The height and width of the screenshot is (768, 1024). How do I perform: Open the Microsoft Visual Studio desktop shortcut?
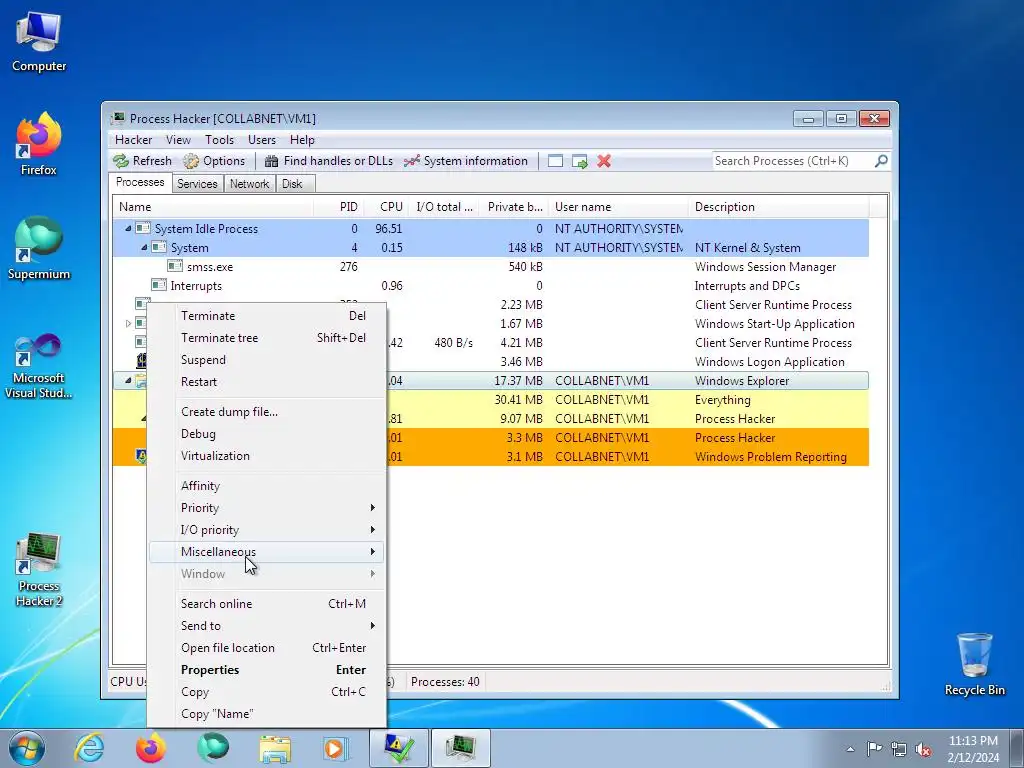click(39, 366)
